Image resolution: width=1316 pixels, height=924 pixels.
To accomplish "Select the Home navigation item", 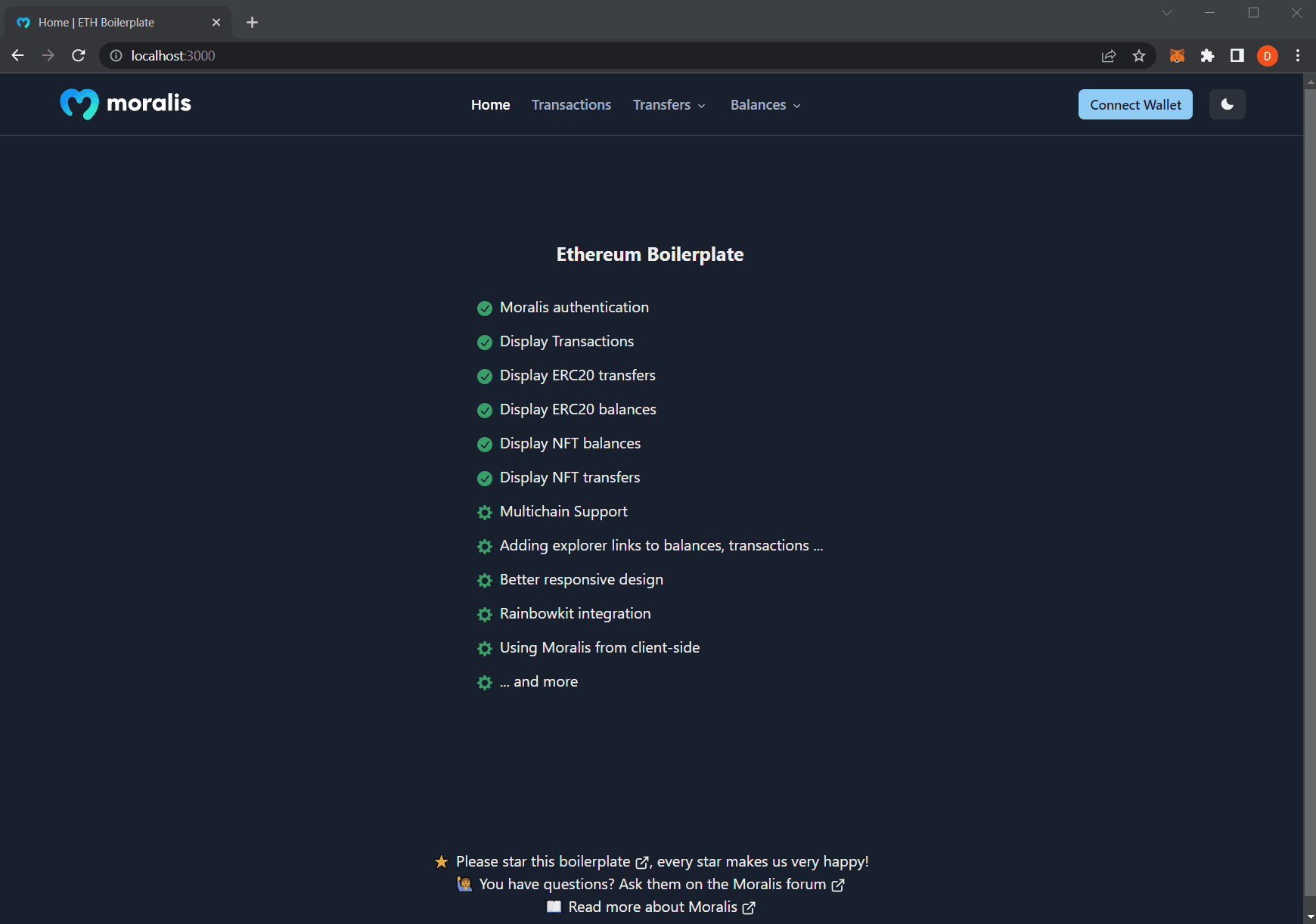I will coord(490,104).
